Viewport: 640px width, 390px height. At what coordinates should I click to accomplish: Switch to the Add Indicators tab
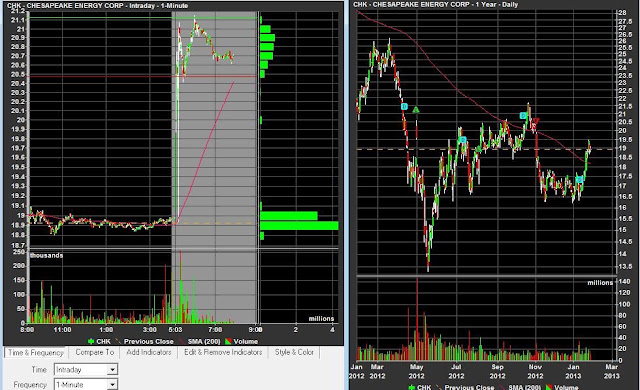(149, 352)
